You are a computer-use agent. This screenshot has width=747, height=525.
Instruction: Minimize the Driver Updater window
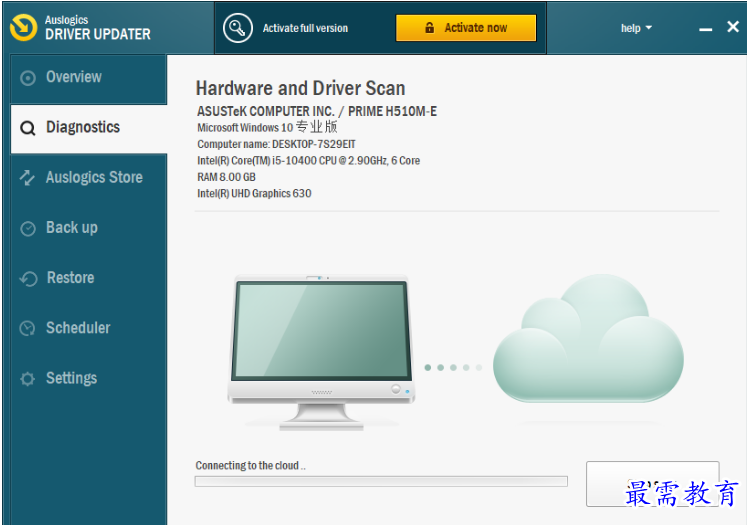point(706,30)
